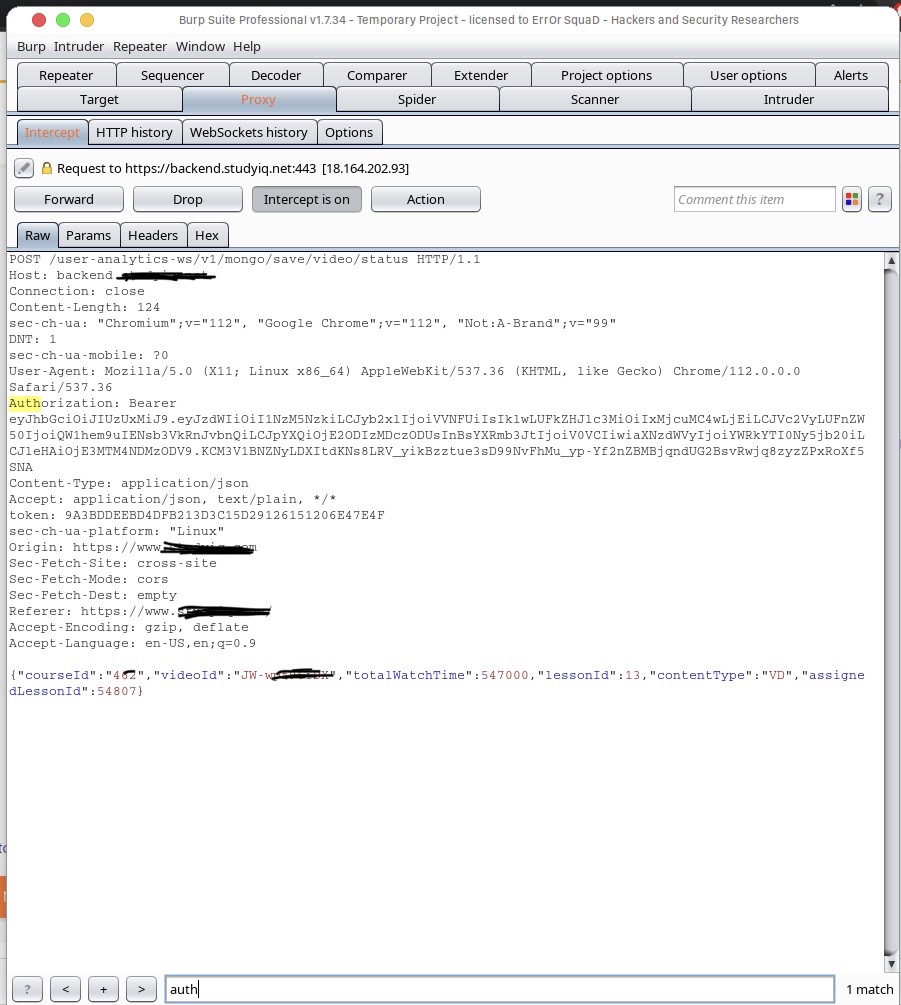This screenshot has height=1005, width=901.
Task: Click the '1 match' search result label
Action: click(x=869, y=989)
